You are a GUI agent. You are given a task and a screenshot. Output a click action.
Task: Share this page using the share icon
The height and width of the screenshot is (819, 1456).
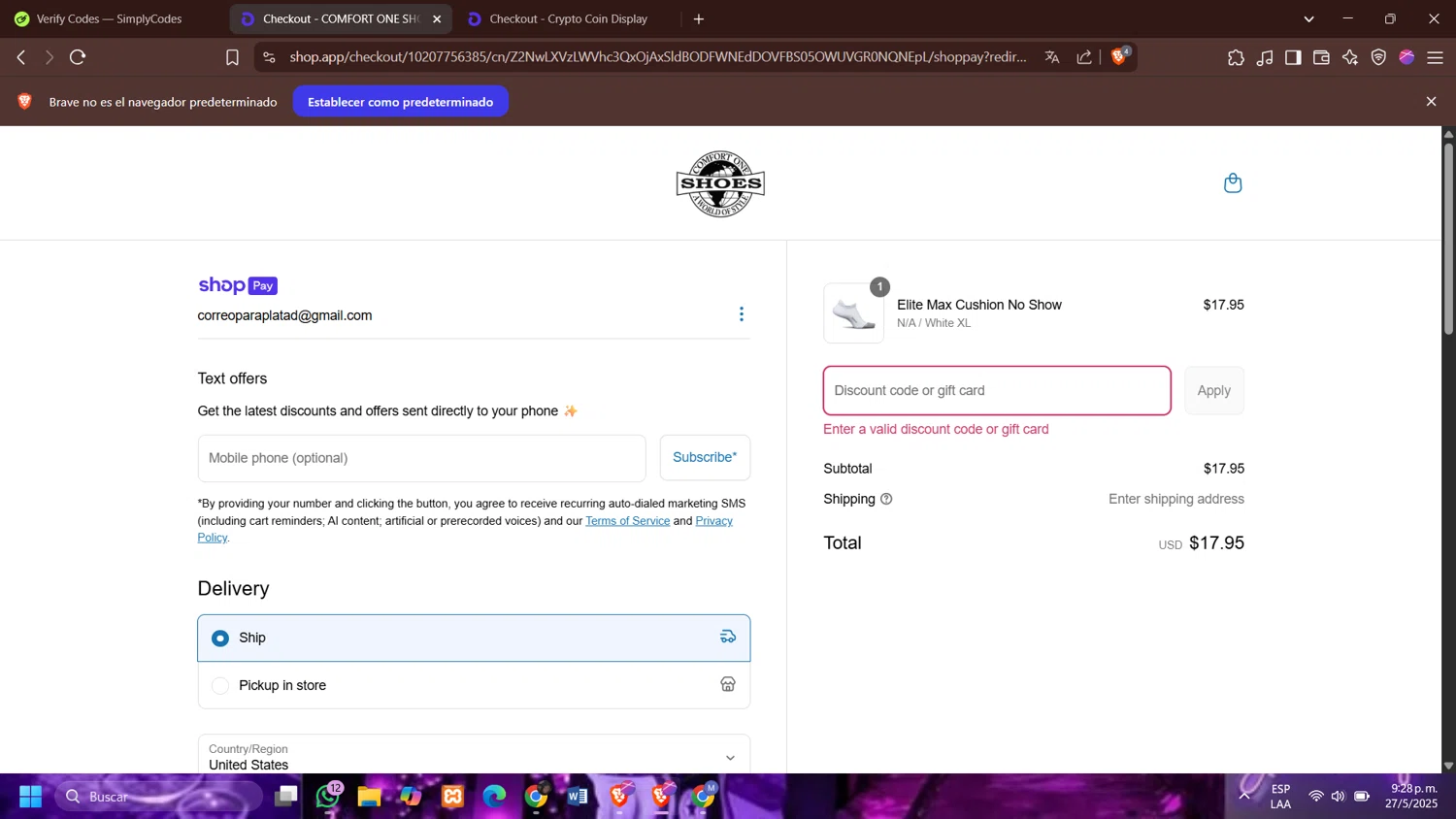pyautogui.click(x=1084, y=57)
